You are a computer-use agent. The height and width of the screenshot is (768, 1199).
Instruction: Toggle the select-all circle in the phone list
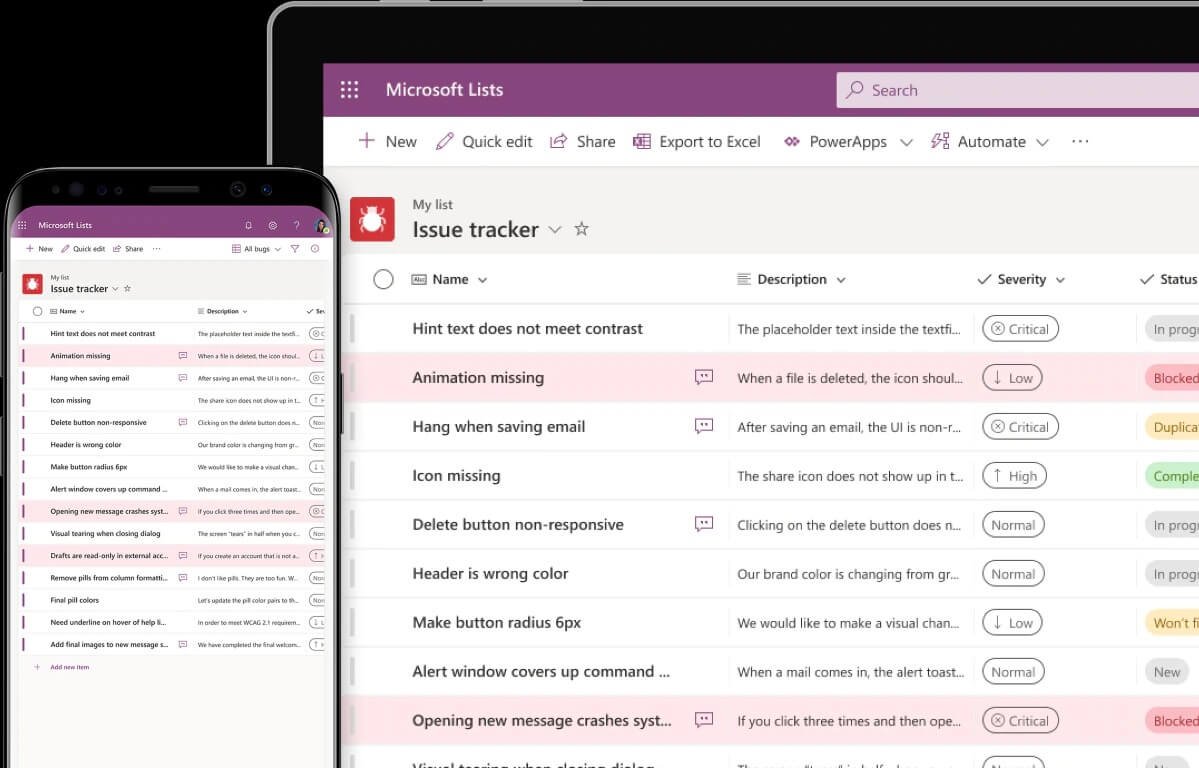pos(37,311)
